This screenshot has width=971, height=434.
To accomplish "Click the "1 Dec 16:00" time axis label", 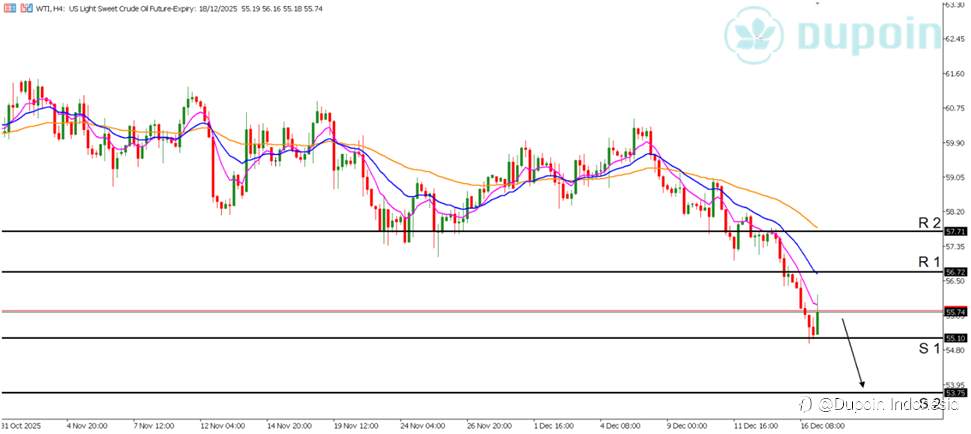I will pos(555,426).
